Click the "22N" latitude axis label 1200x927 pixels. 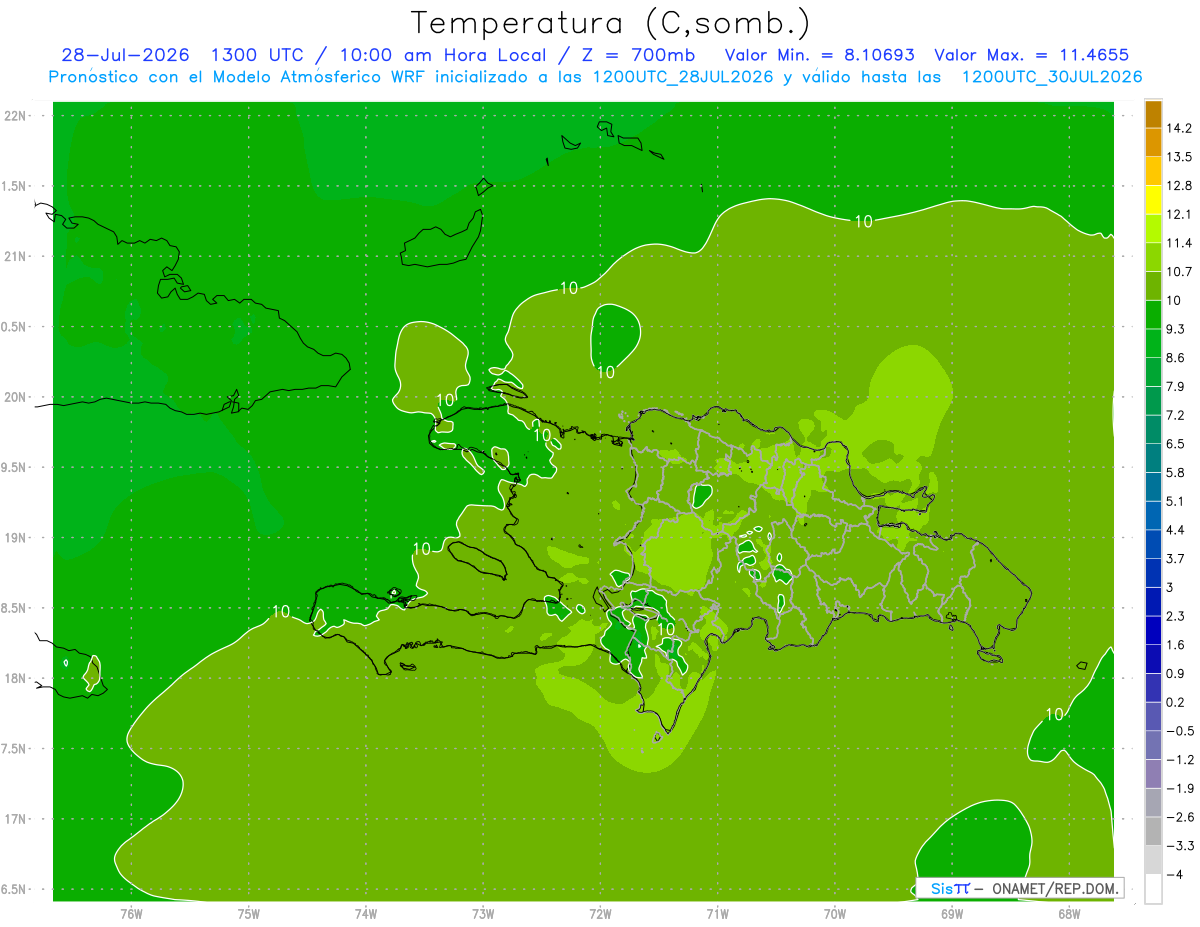tap(15, 116)
